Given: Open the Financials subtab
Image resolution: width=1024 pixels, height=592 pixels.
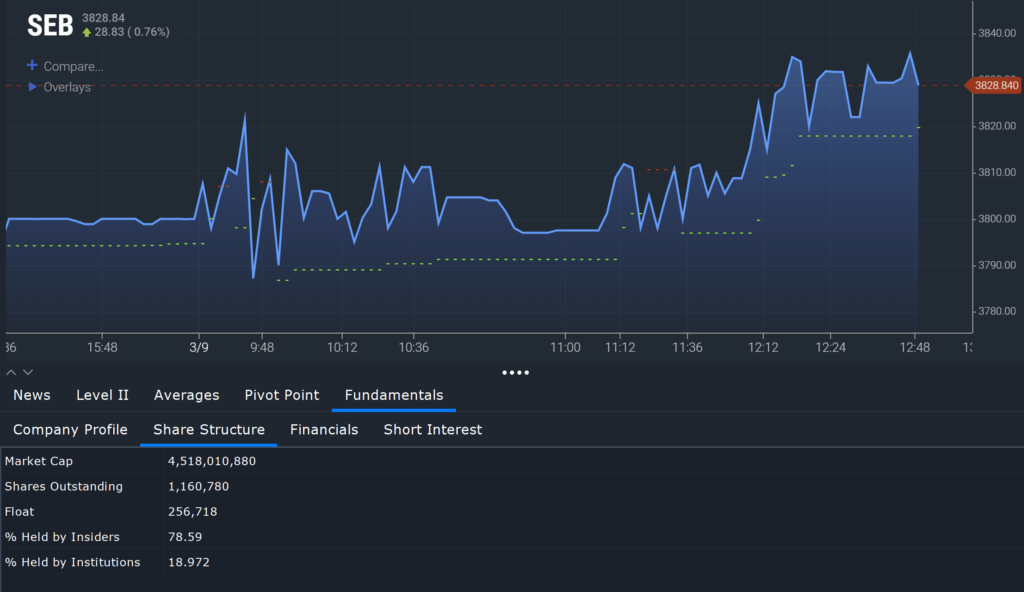Looking at the screenshot, I should click(x=324, y=429).
